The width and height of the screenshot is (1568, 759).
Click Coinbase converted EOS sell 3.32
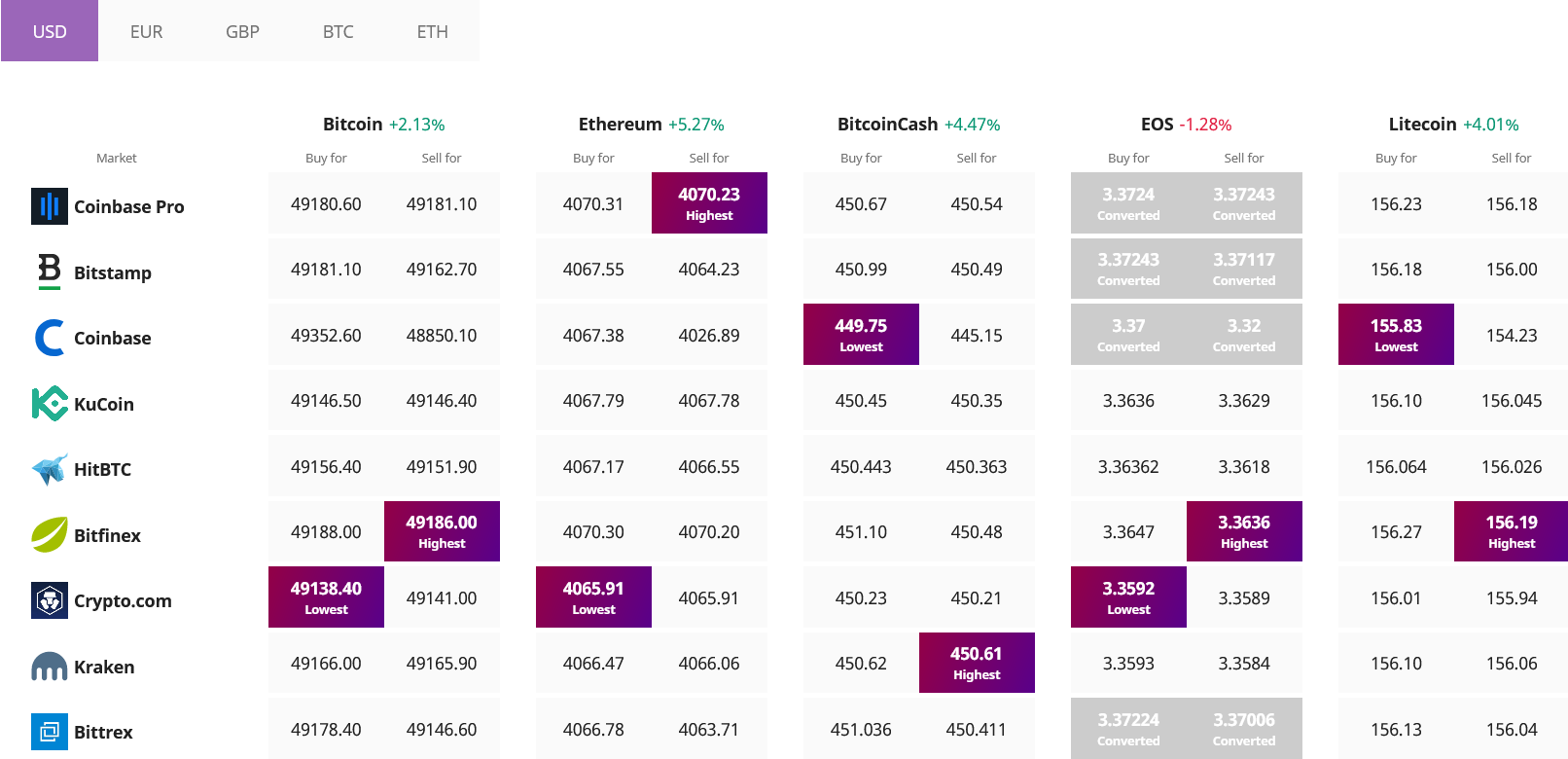coord(1244,335)
